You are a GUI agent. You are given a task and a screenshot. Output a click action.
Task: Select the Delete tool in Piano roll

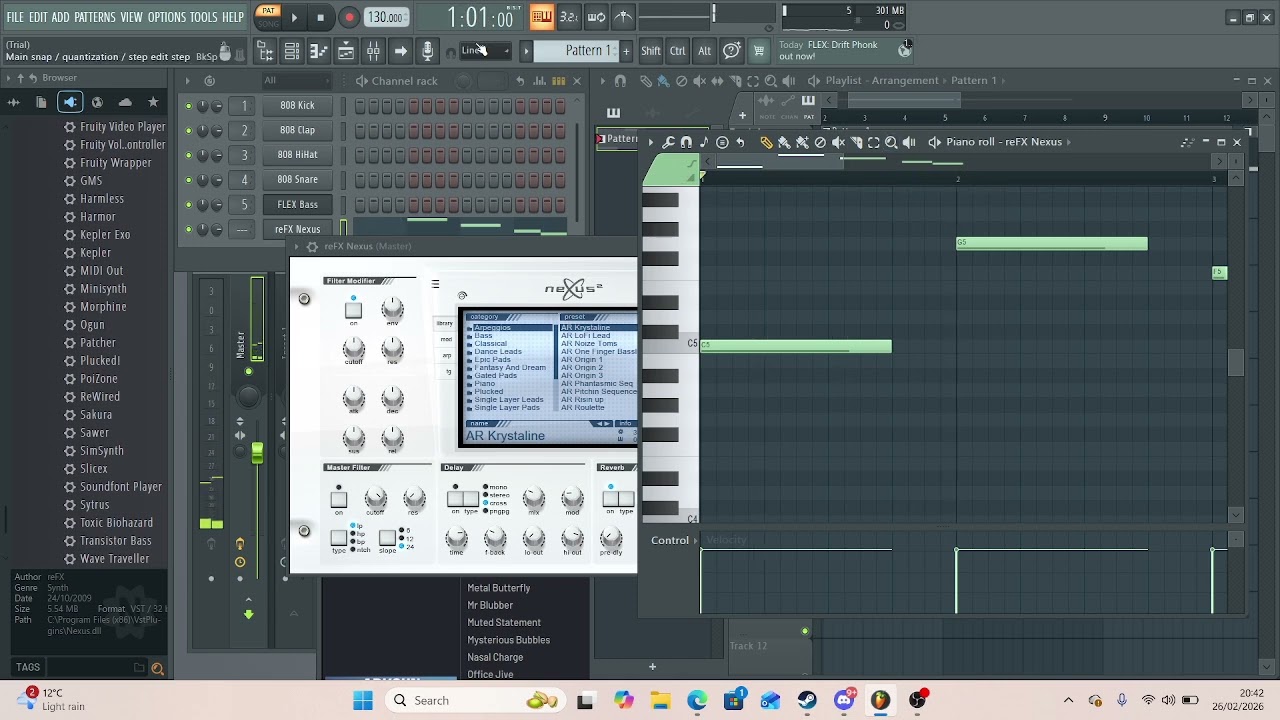point(820,142)
